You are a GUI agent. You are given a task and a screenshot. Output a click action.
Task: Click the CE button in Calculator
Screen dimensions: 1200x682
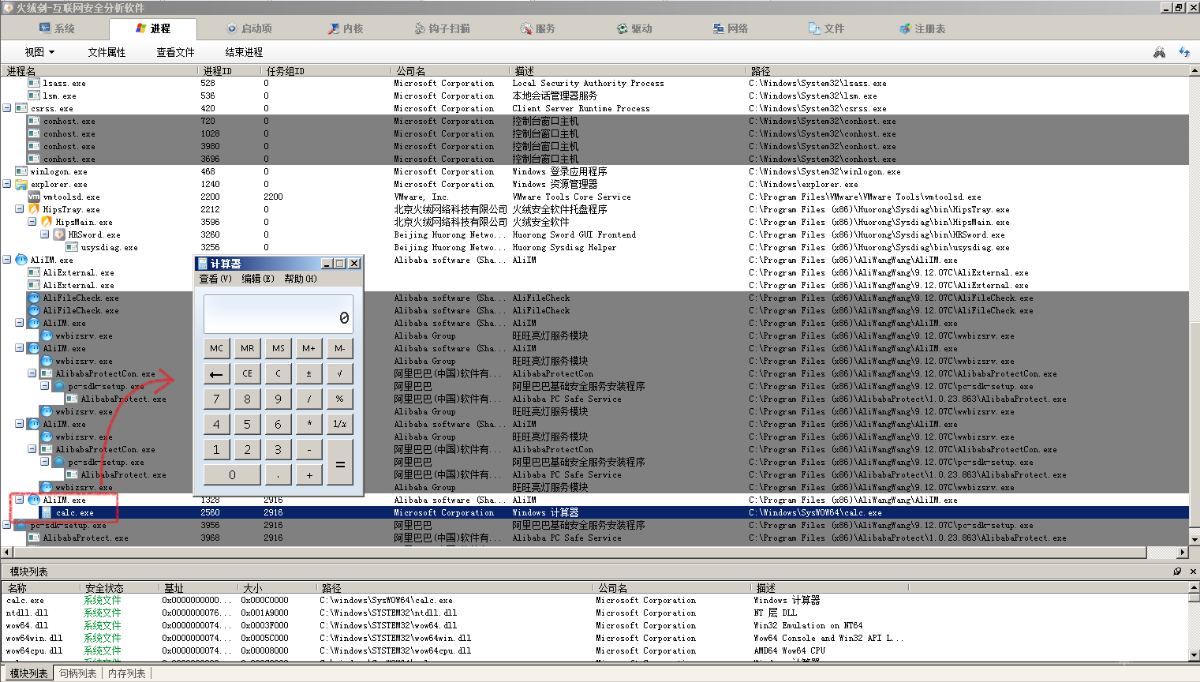tap(247, 373)
